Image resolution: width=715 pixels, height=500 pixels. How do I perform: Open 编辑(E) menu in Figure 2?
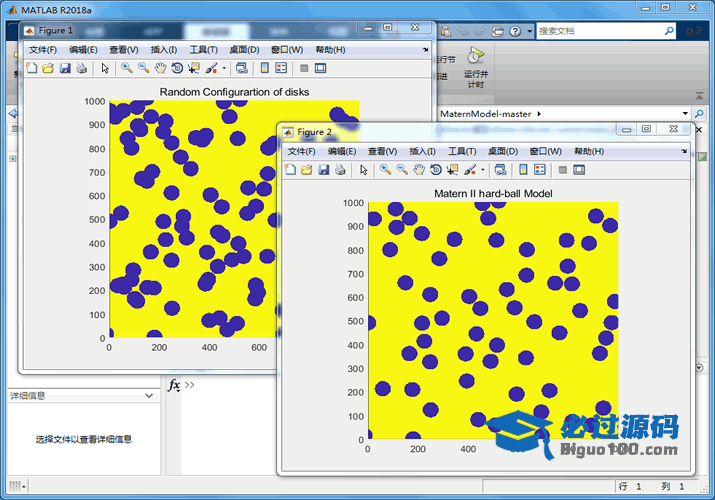click(342, 151)
